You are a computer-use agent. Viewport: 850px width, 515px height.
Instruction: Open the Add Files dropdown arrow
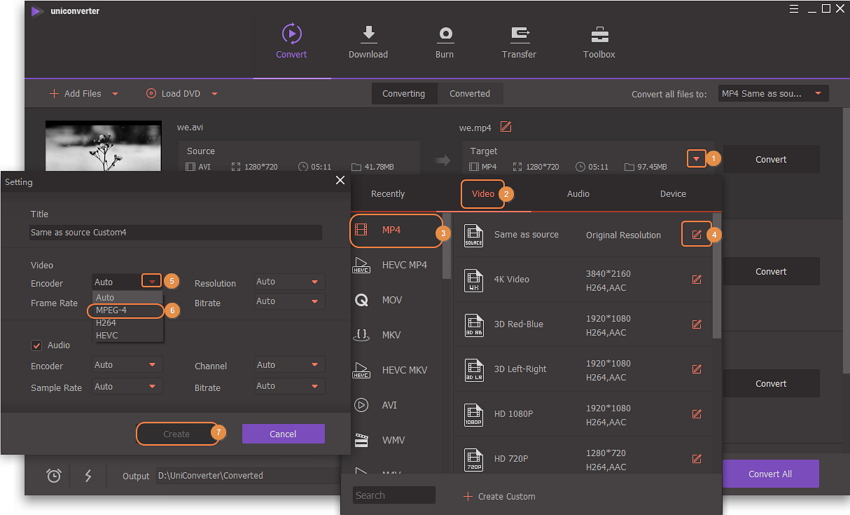pos(115,93)
